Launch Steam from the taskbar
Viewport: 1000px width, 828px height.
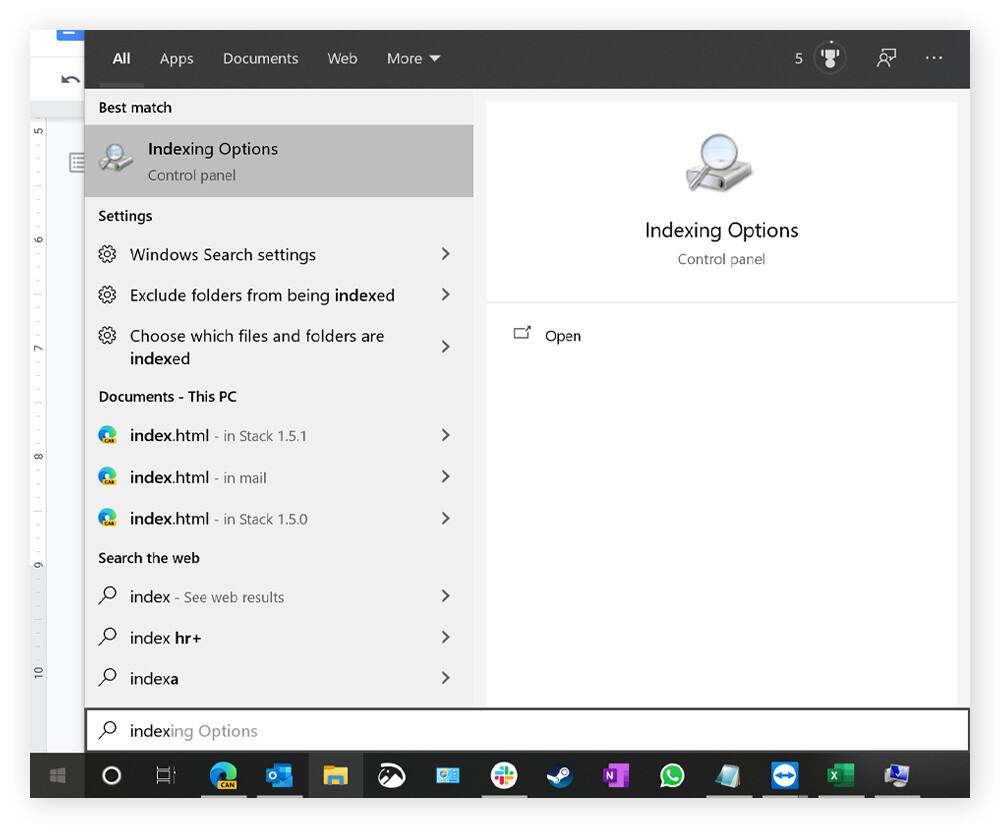click(560, 776)
